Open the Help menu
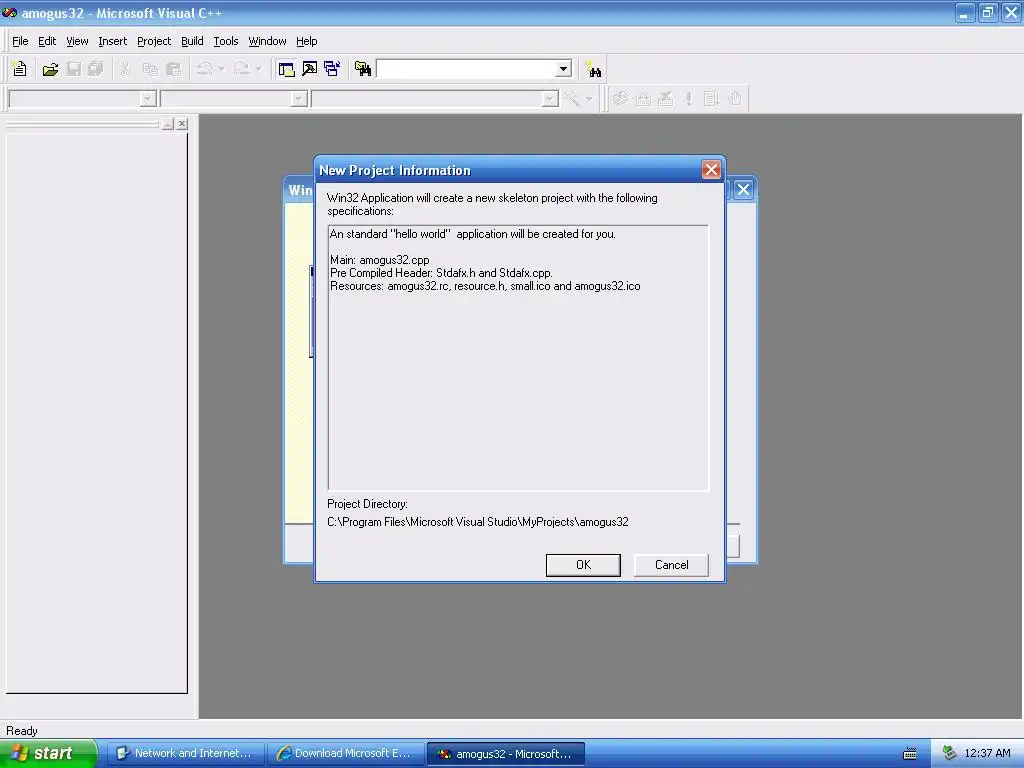The width and height of the screenshot is (1024, 768). pyautogui.click(x=306, y=41)
